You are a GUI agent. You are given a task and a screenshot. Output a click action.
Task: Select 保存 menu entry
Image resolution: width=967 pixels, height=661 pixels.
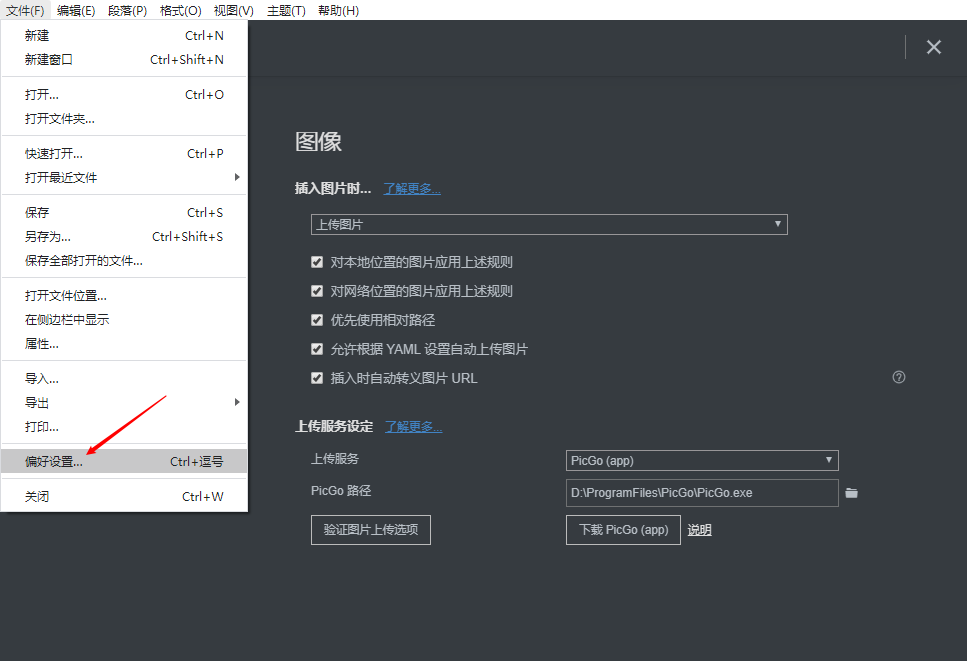pyautogui.click(x=124, y=213)
